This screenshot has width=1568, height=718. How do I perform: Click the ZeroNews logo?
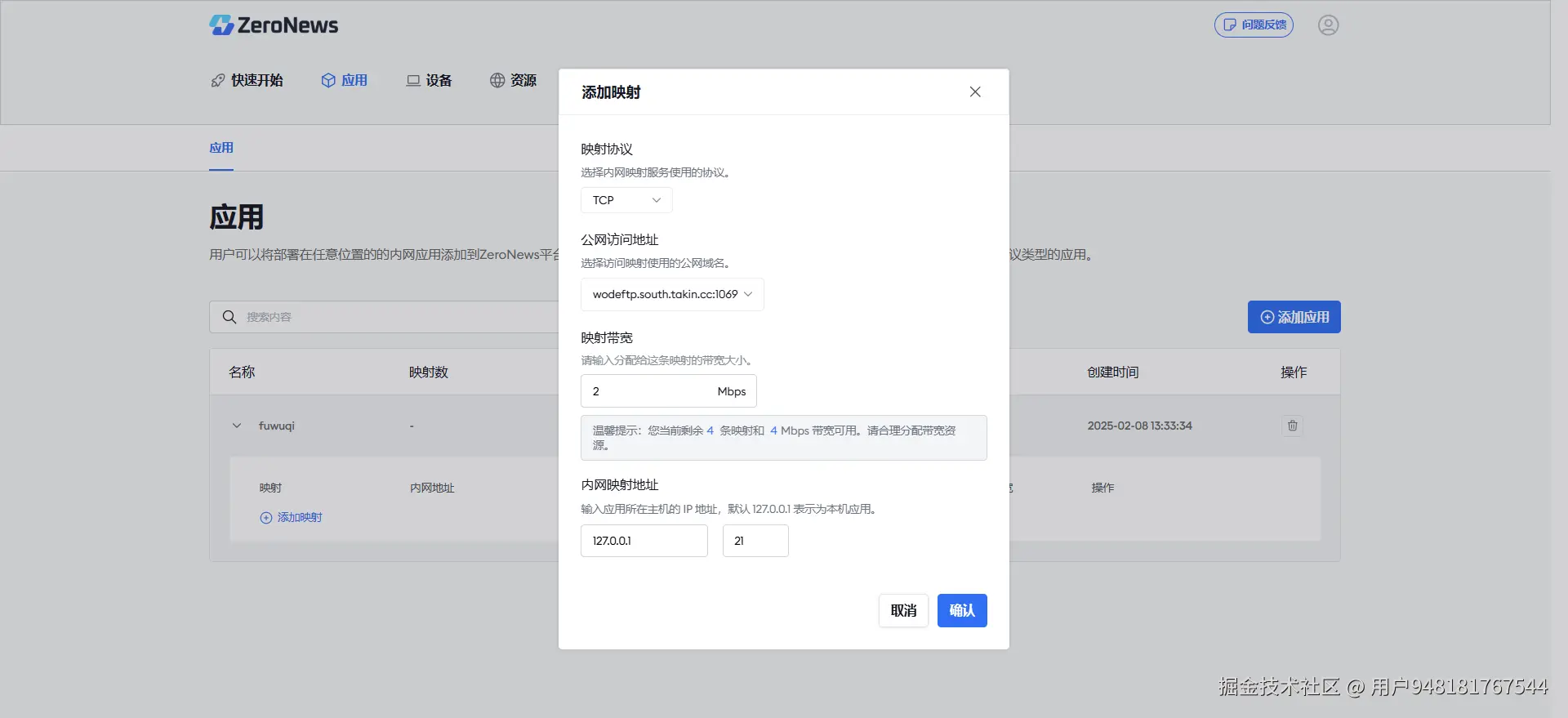274,25
